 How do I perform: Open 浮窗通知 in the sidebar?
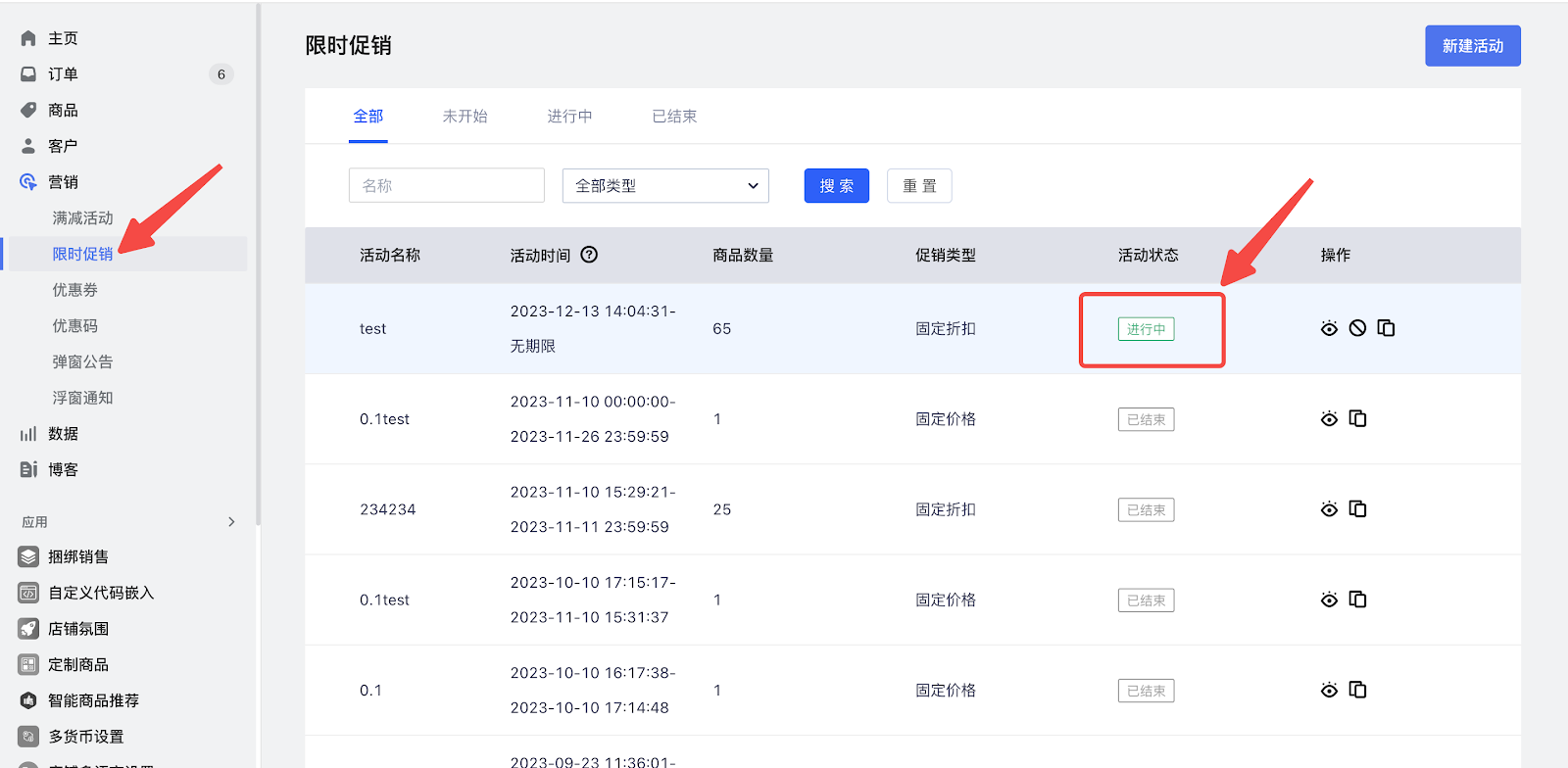[x=82, y=398]
